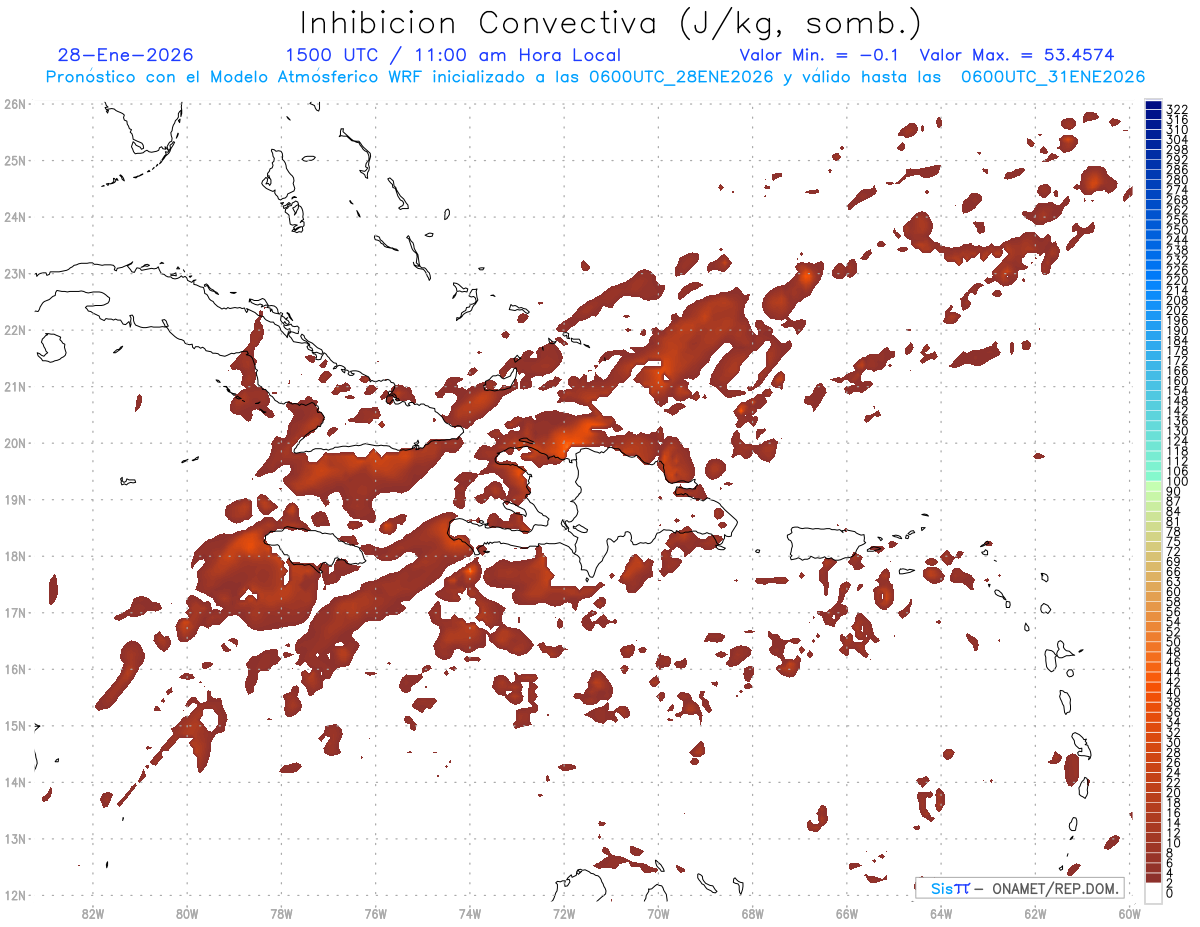Viewport: 1200px width, 927px height.
Task: Click the colorbar value label "40"
Action: coord(1174,692)
